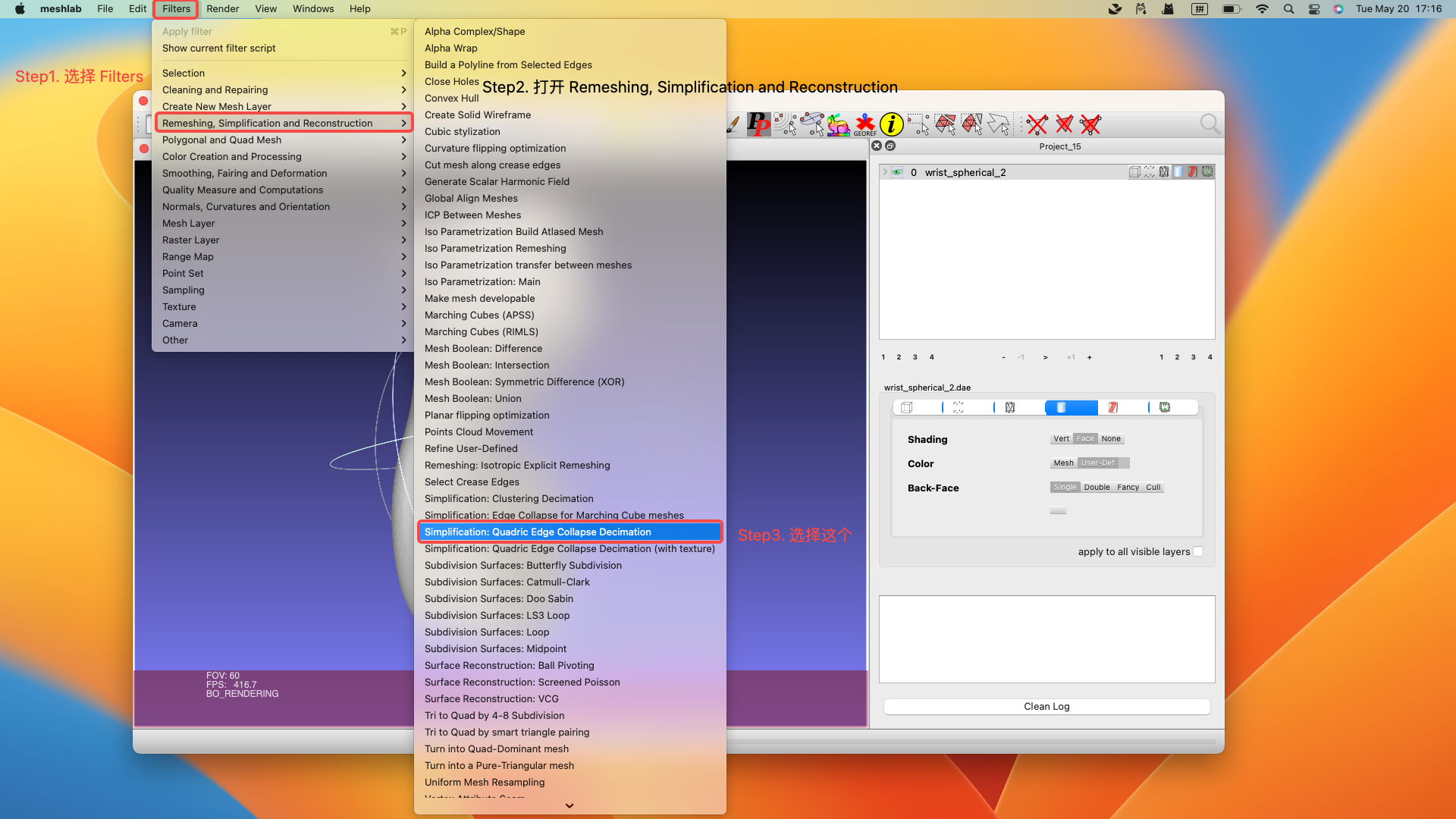
Task: Select the rainbow bunny quality mapper tool
Action: [x=838, y=124]
